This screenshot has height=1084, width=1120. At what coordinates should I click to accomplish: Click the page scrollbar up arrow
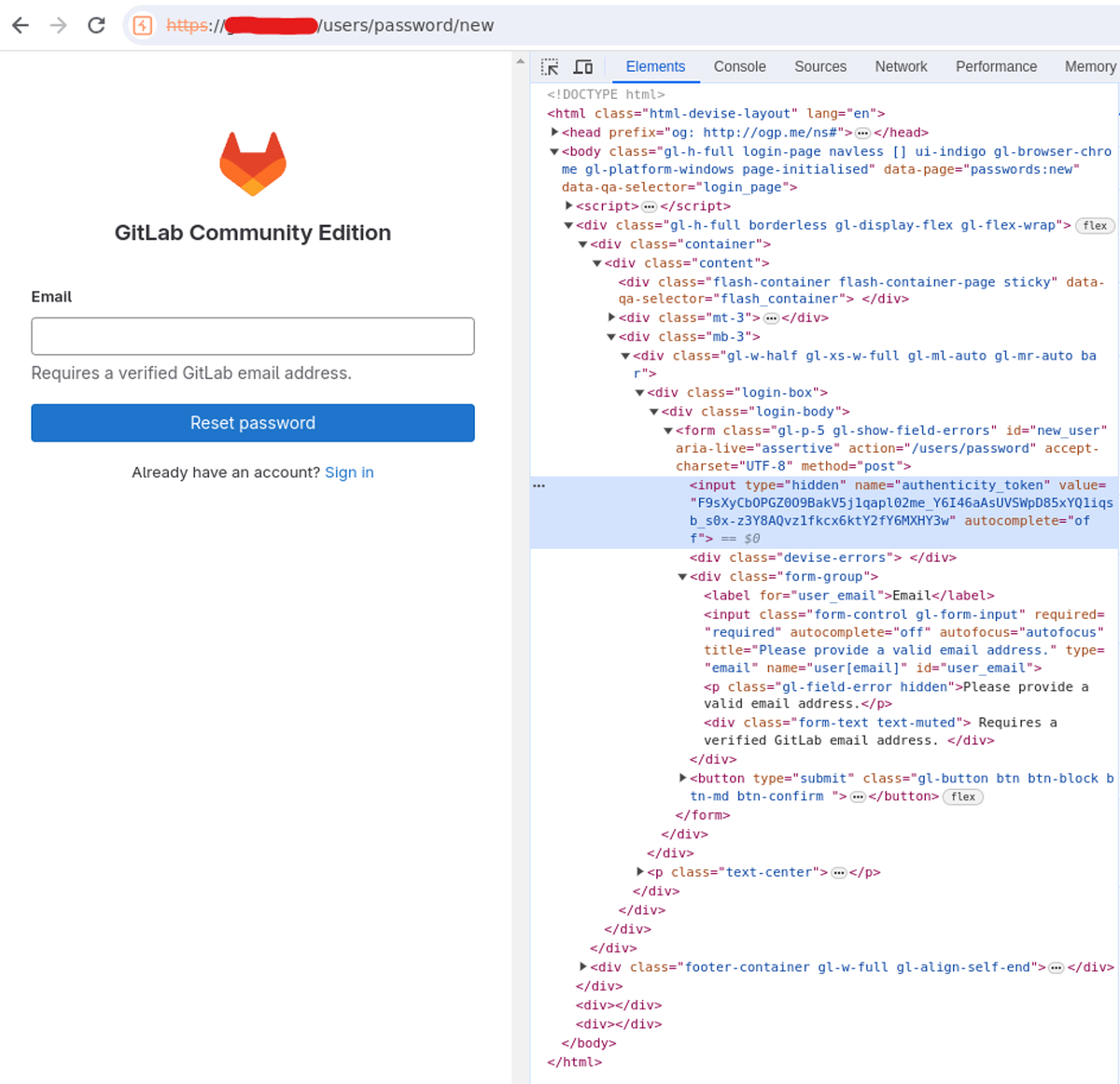coord(521,62)
